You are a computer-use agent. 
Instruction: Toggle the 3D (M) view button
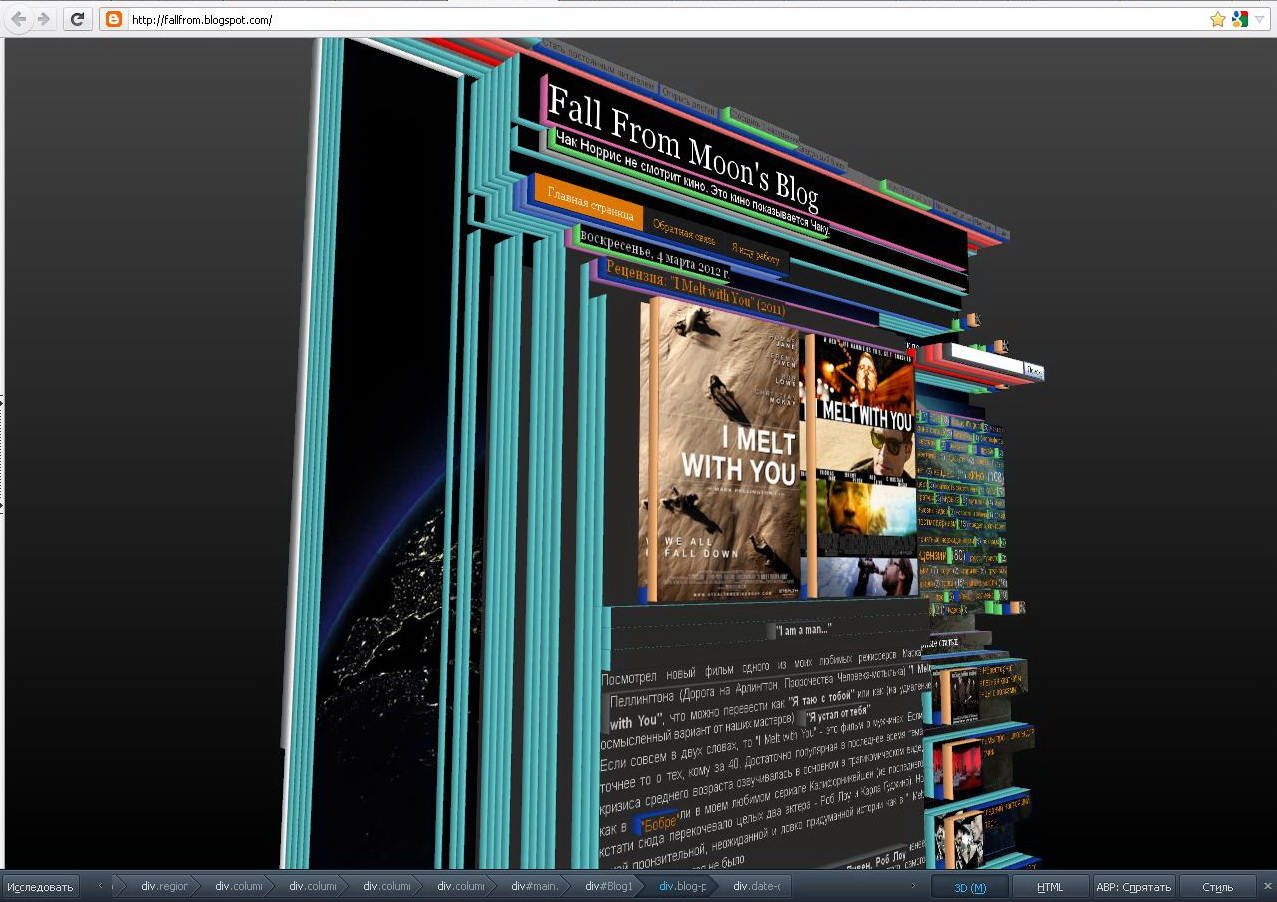969,887
